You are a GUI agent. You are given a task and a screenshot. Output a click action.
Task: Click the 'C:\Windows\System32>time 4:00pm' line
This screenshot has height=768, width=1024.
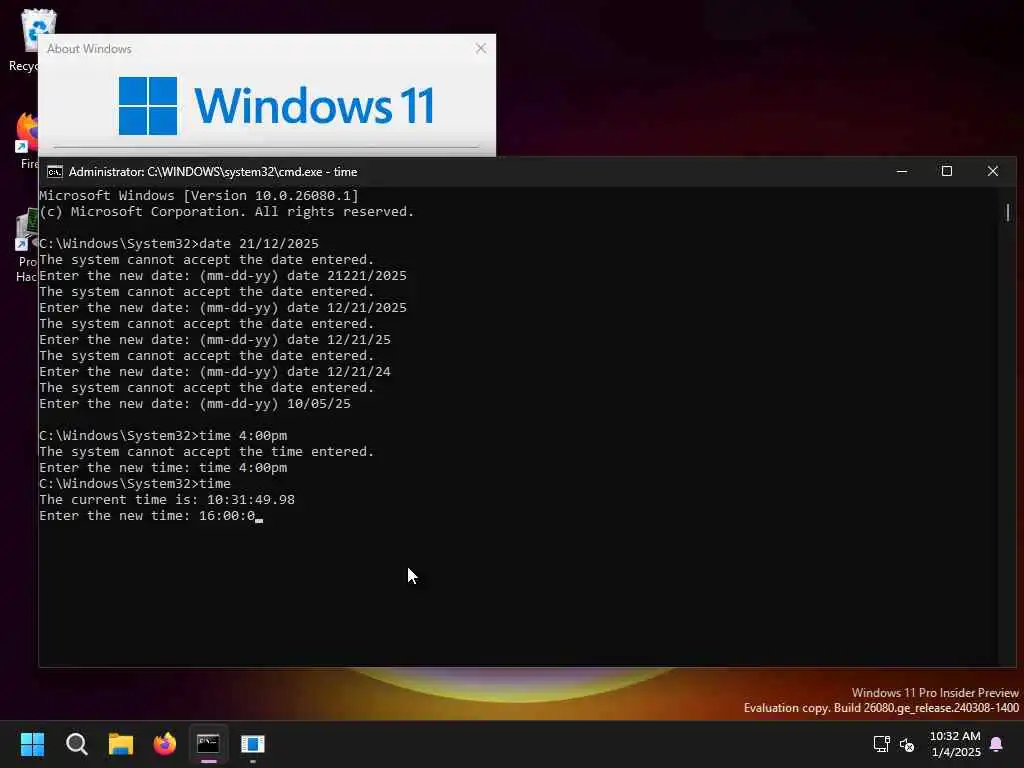[x=163, y=436]
